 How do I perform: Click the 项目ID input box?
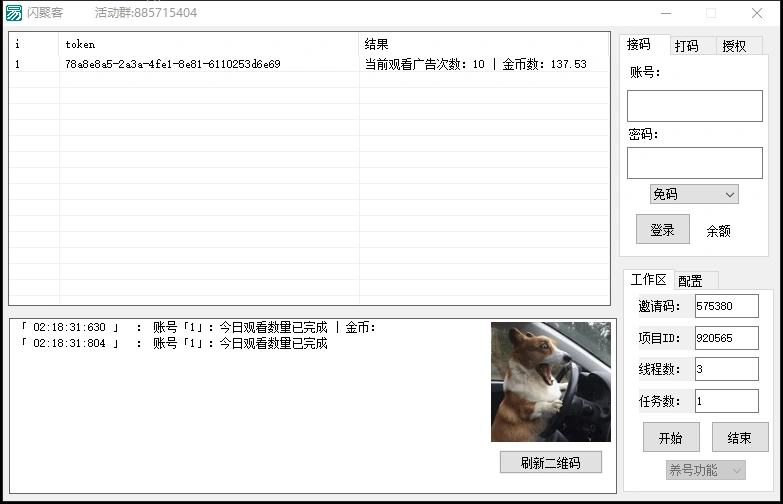[726, 338]
